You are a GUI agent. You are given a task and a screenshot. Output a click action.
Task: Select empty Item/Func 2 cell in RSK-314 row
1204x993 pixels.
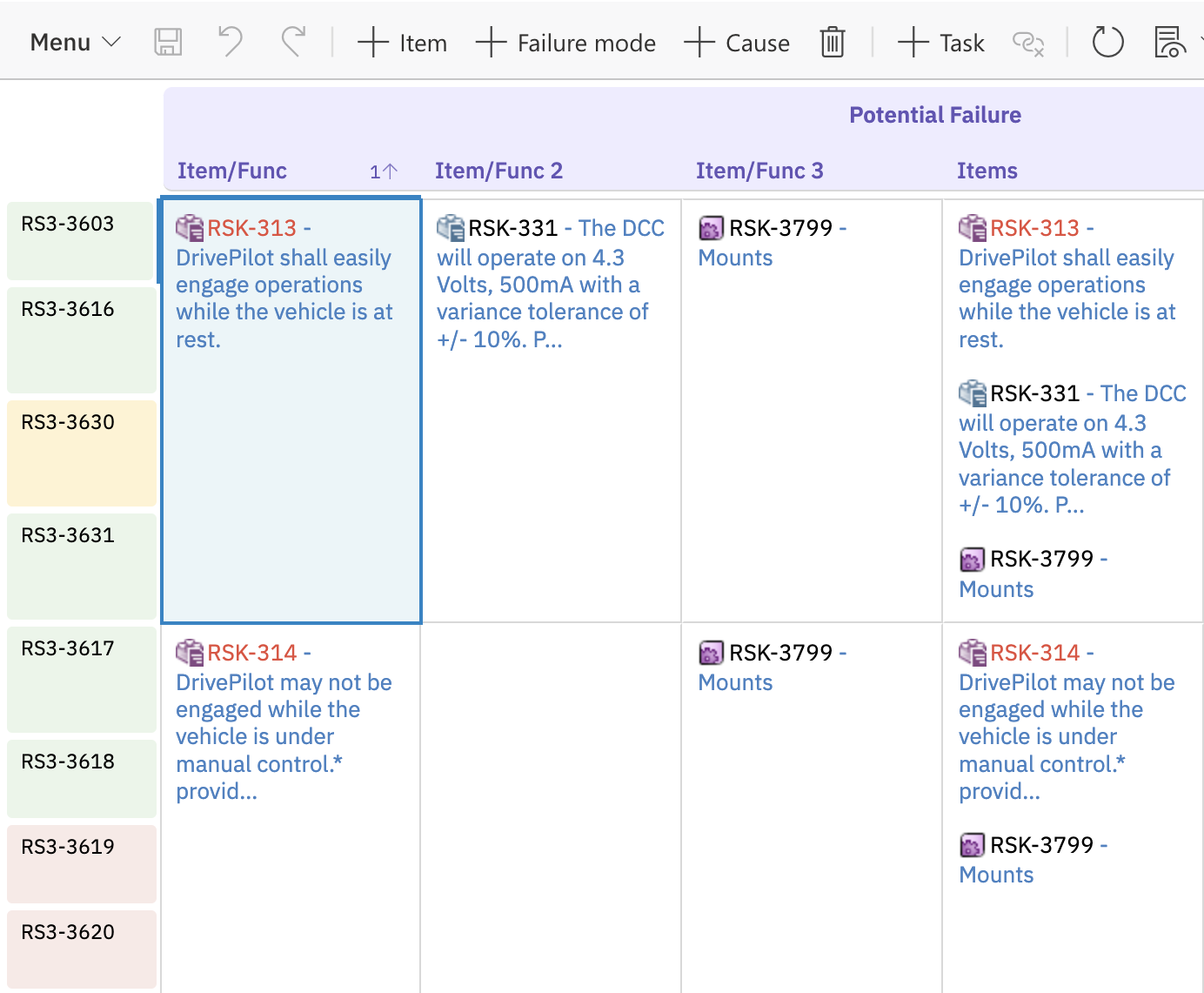[x=551, y=808]
